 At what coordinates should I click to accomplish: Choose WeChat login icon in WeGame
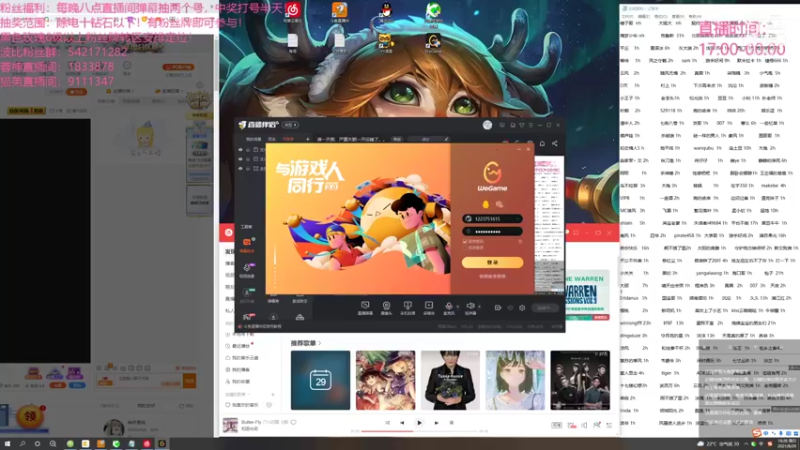(499, 204)
